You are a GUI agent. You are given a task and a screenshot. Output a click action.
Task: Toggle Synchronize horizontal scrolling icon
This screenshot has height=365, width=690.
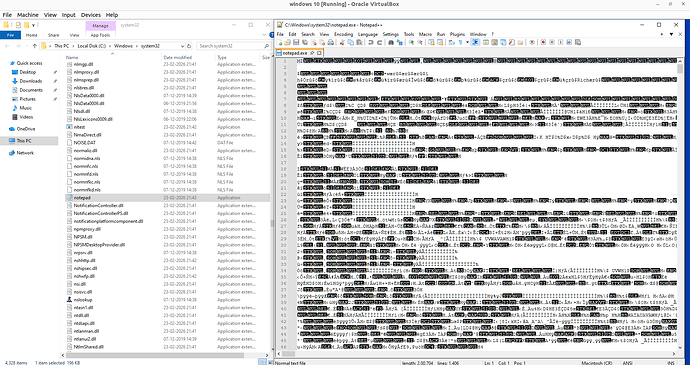point(440,42)
